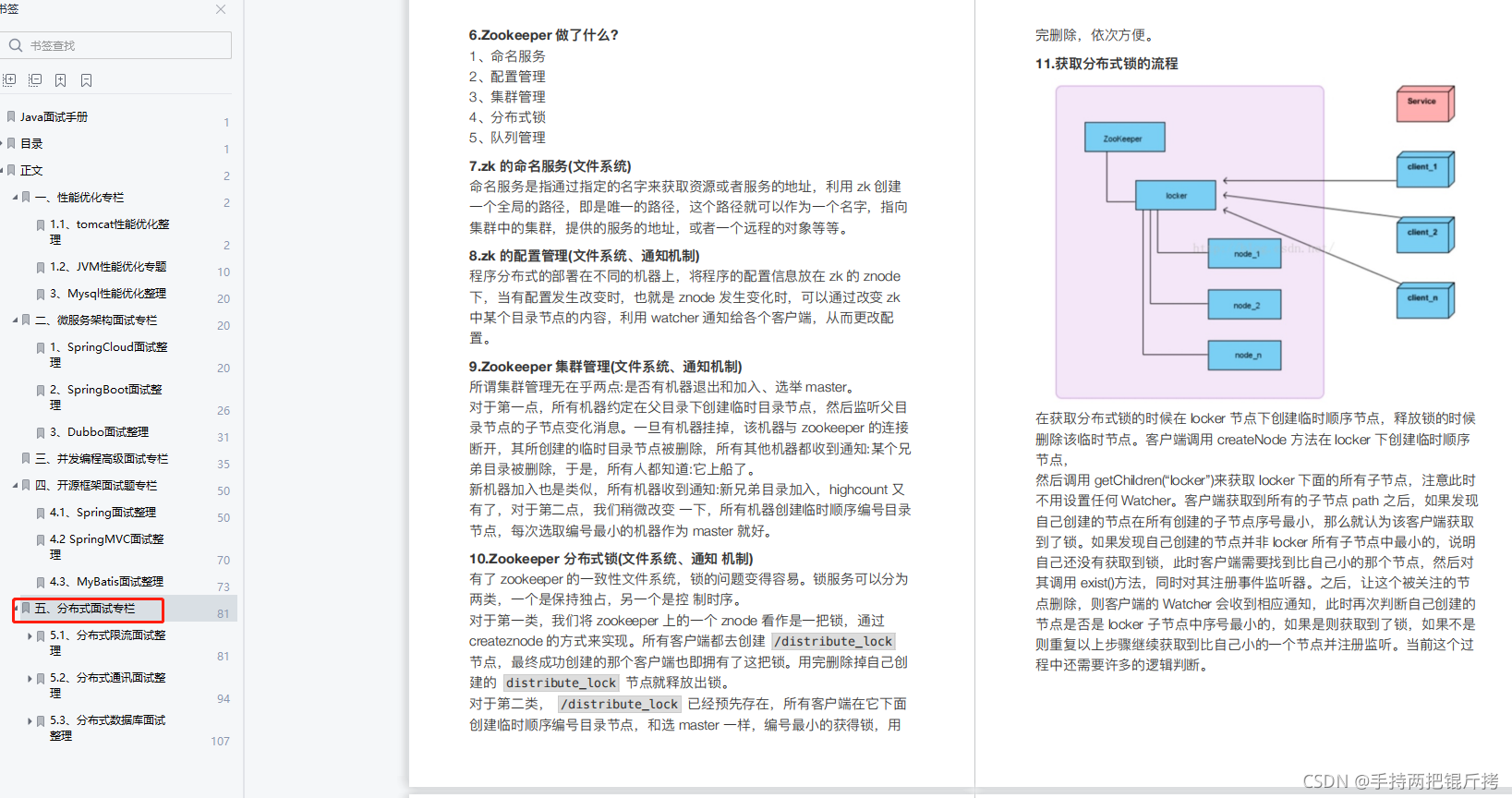Click expand all bookmarks icon
Screen dimensions: 1512x798
[x=9, y=80]
